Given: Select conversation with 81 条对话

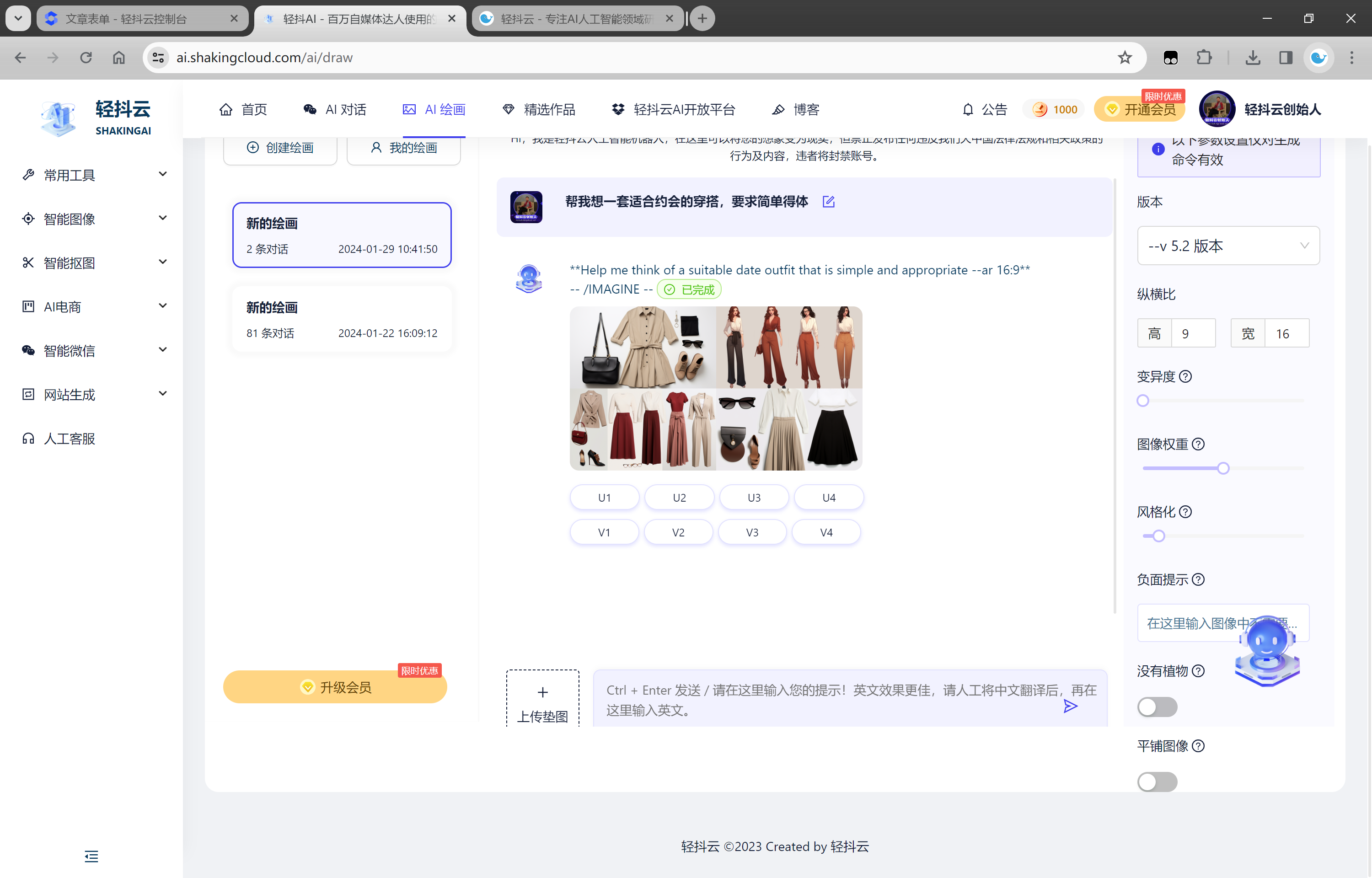Looking at the screenshot, I should pyautogui.click(x=342, y=319).
